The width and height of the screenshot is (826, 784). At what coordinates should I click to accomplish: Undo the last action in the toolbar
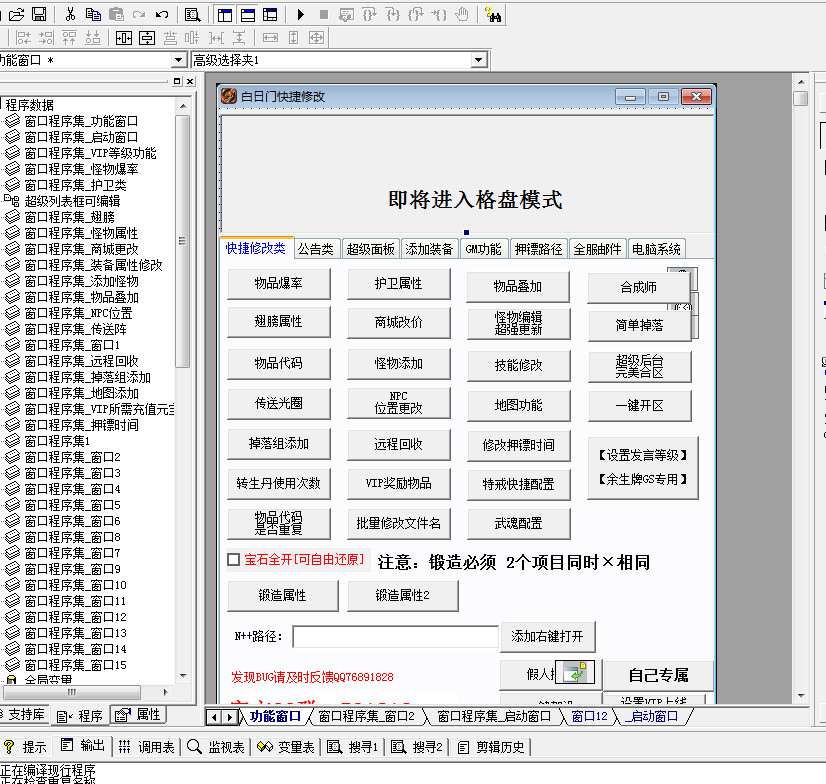pyautogui.click(x=162, y=14)
